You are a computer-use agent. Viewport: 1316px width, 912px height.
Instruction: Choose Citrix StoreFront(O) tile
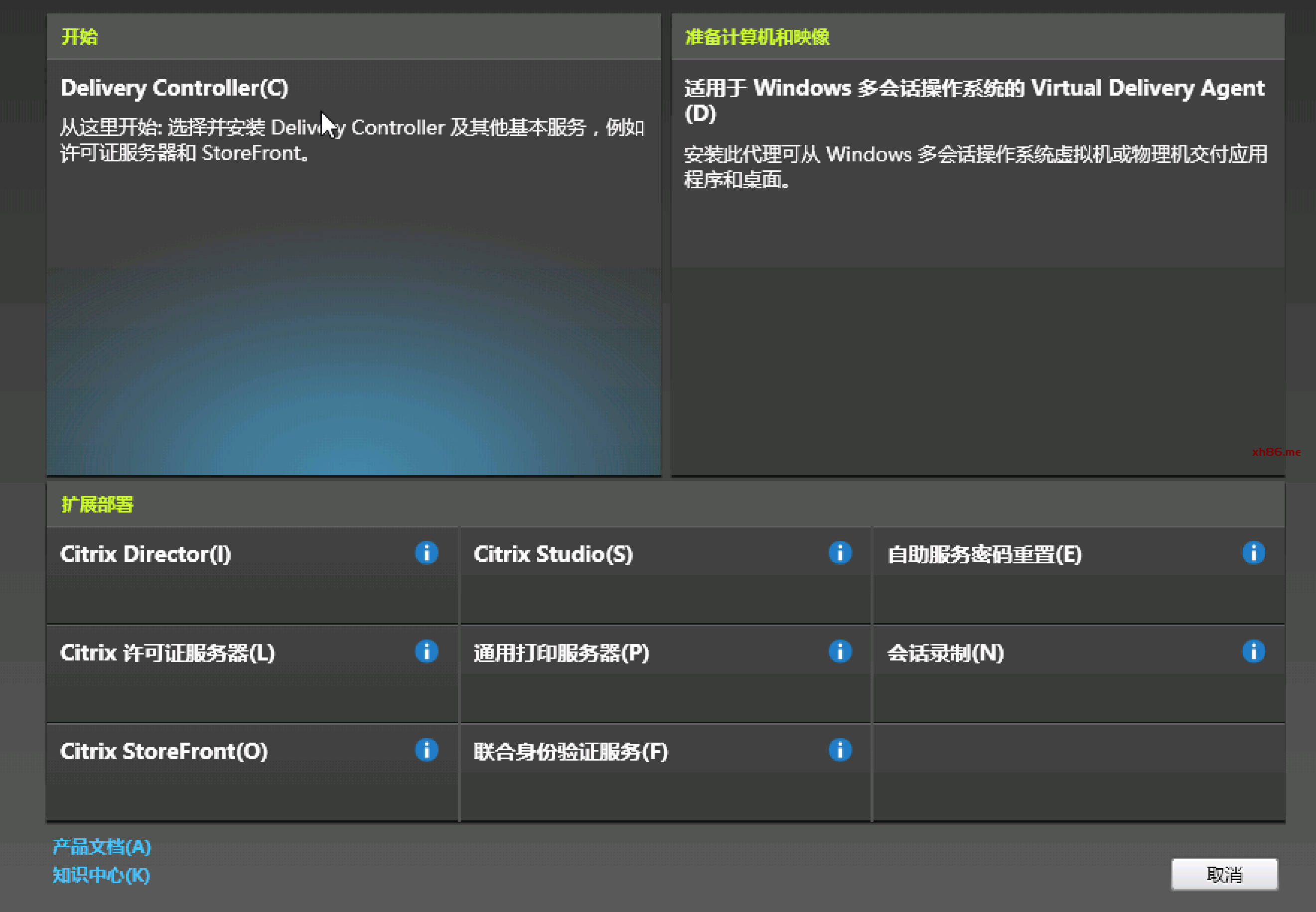[163, 751]
